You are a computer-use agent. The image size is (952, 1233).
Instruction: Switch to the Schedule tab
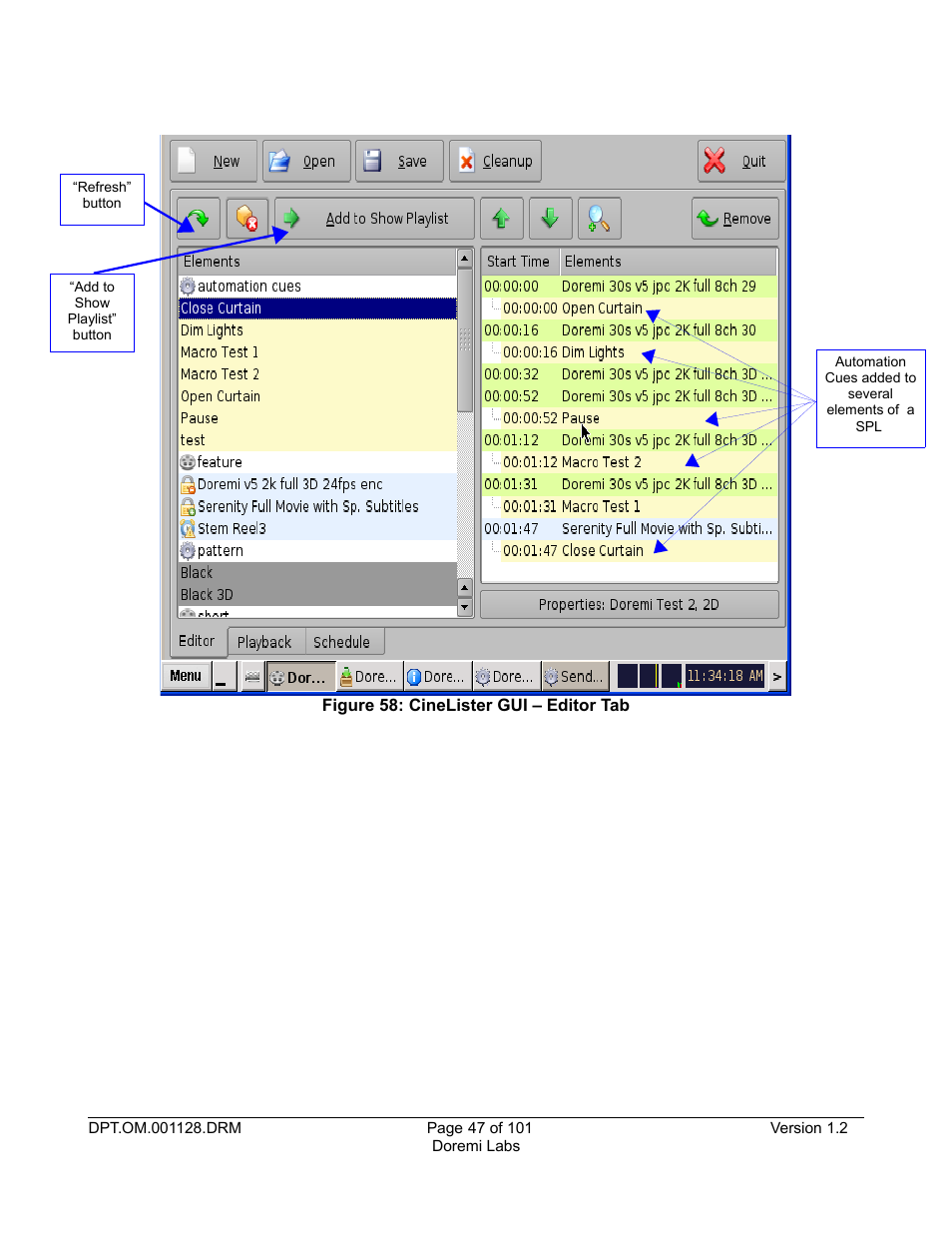[x=341, y=642]
